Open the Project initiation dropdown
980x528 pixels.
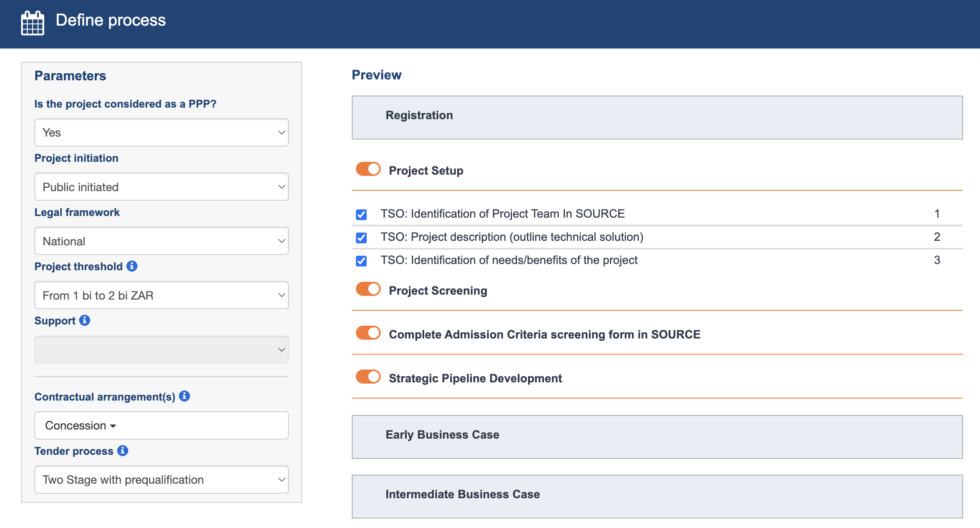tap(161, 187)
